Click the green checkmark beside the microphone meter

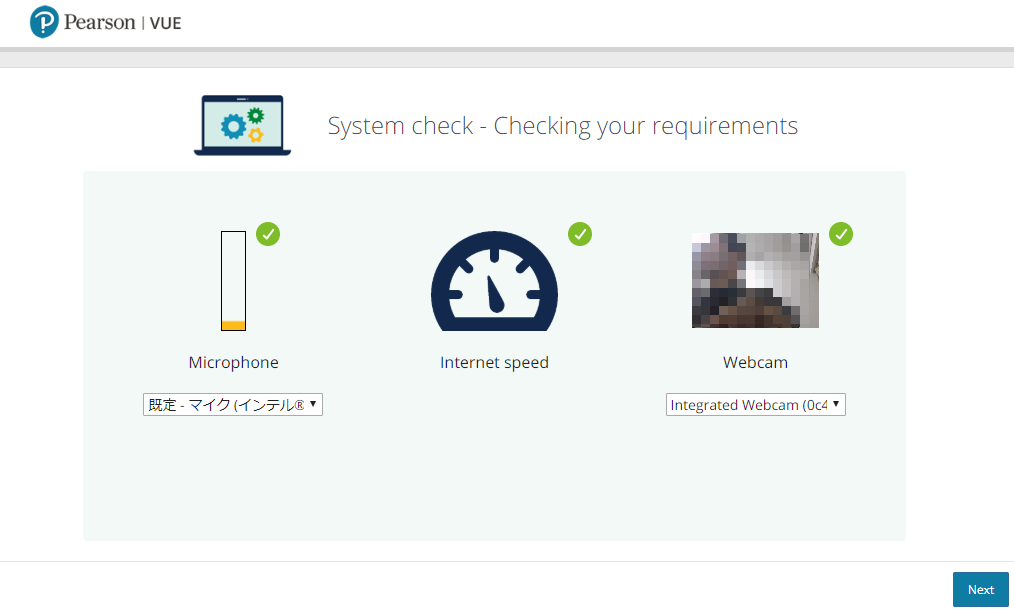tap(268, 234)
